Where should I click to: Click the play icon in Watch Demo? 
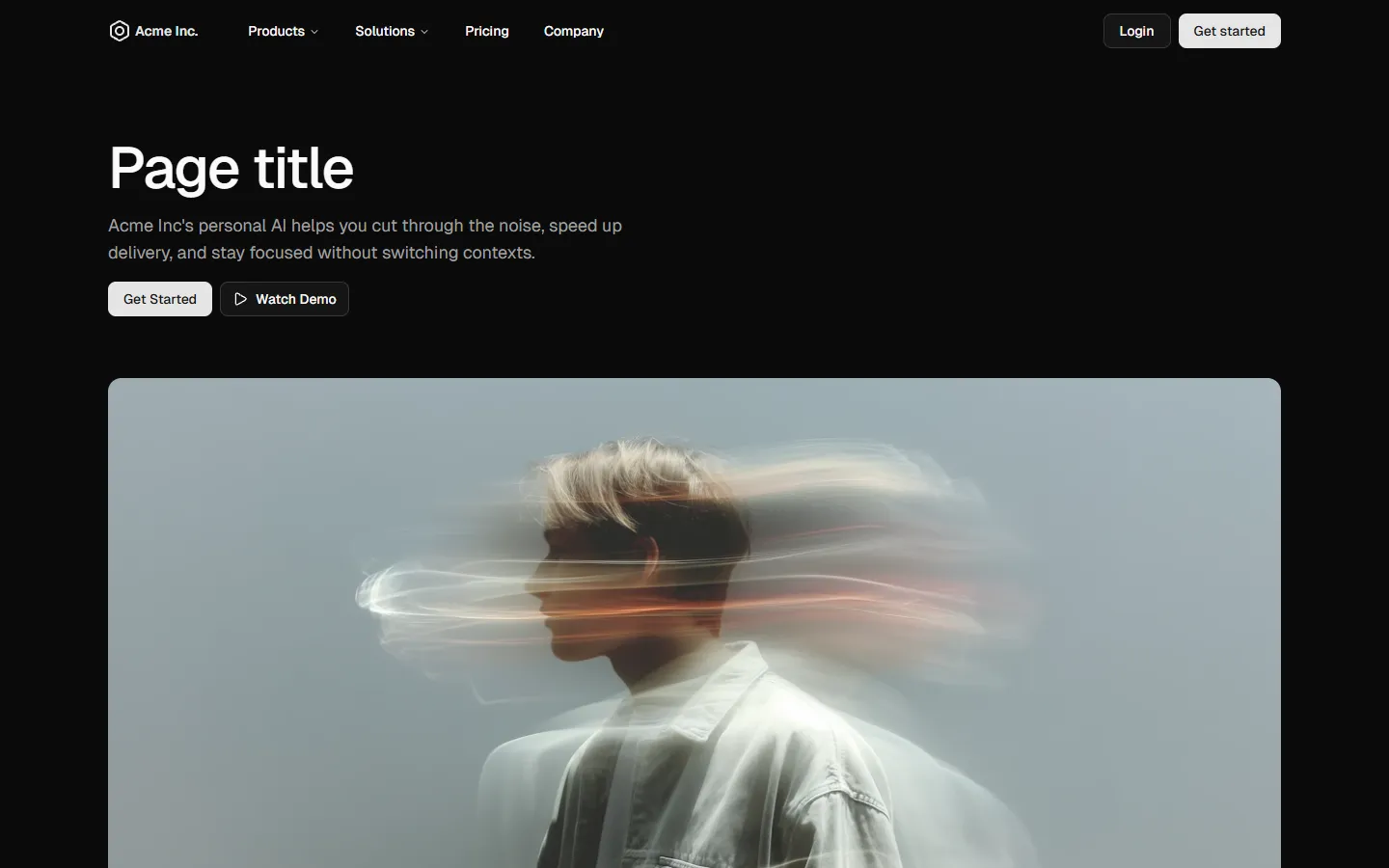[241, 299]
